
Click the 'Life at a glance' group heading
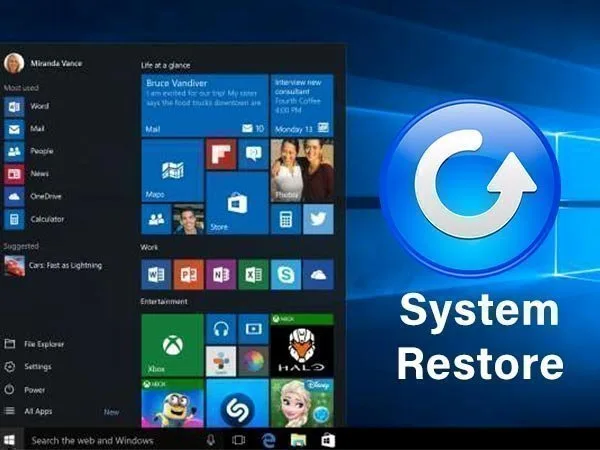tap(165, 65)
